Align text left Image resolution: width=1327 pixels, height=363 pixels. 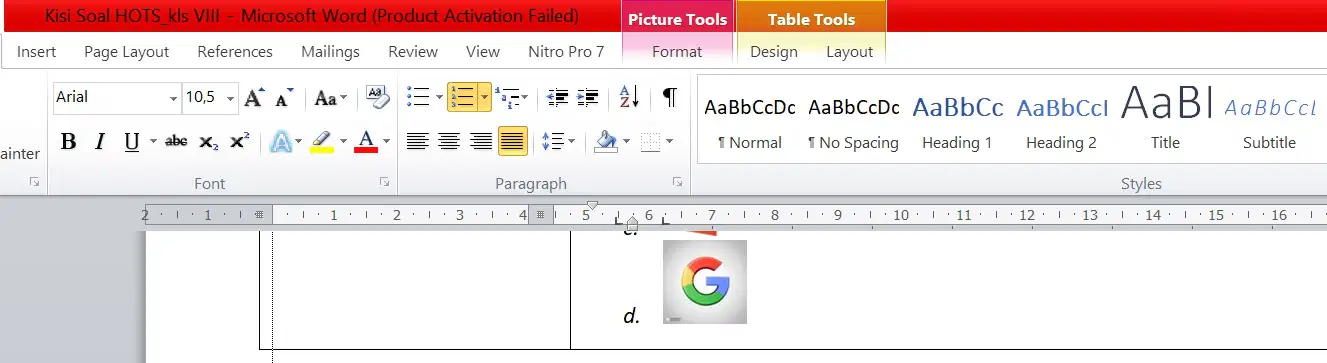point(417,142)
